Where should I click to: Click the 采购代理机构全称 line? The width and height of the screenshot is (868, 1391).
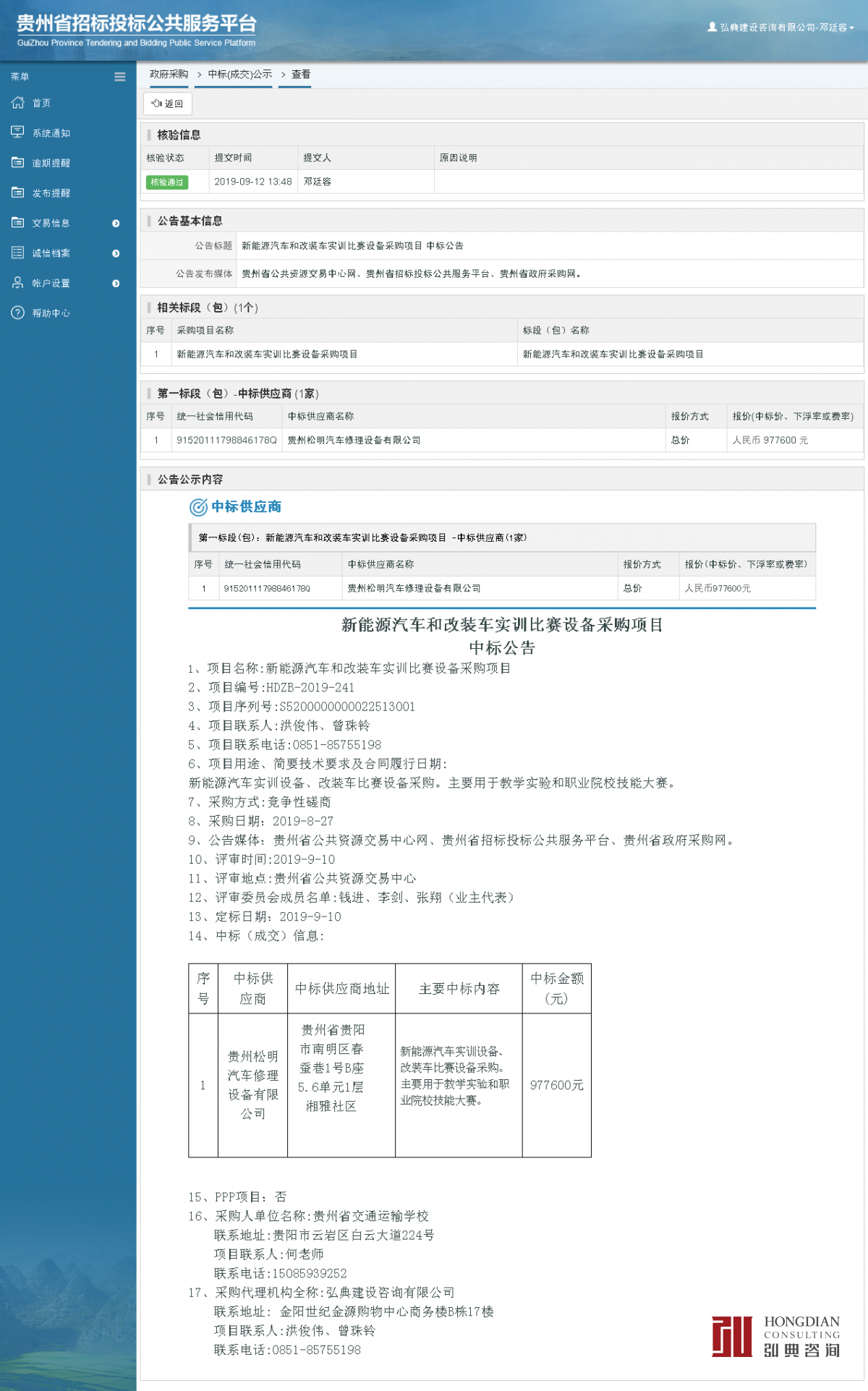pos(322,1293)
